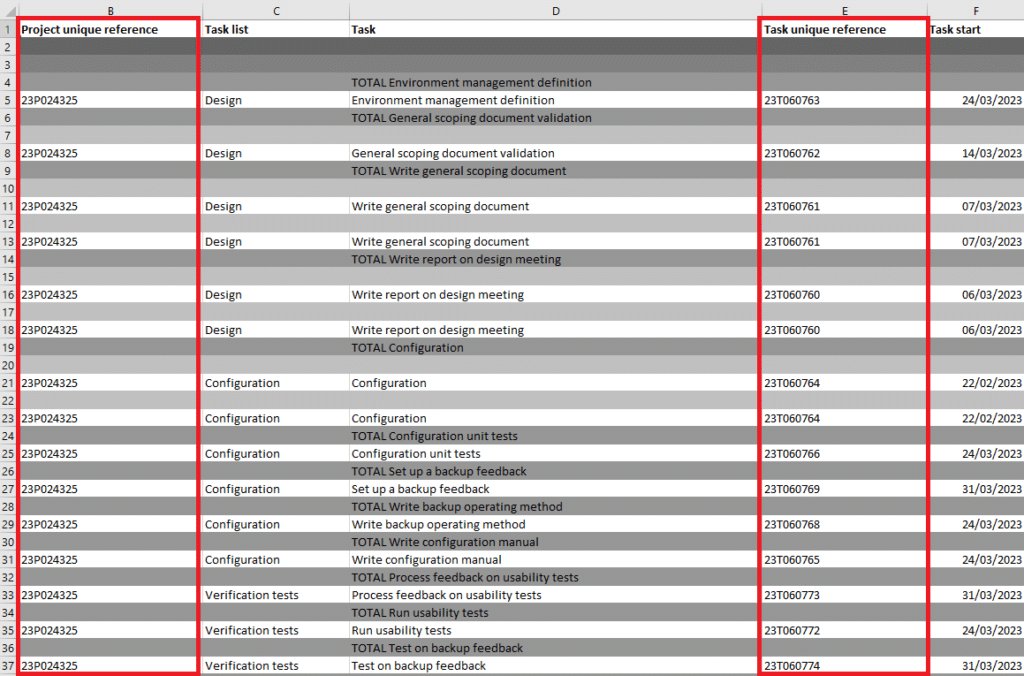1024x676 pixels.
Task: Select the "Task start" header cell
Action: point(955,30)
